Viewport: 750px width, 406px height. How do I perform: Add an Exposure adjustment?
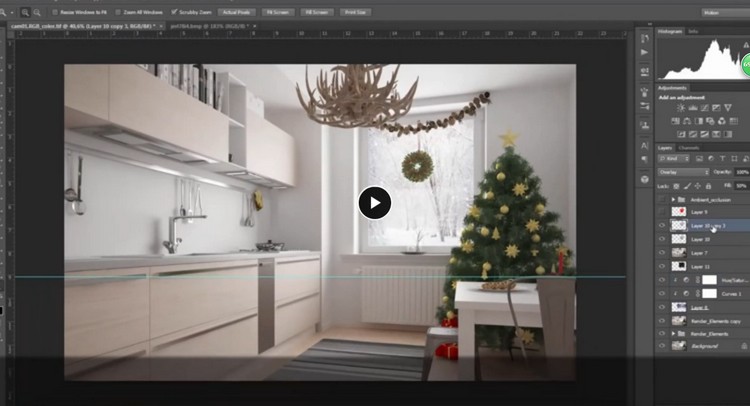(716, 108)
